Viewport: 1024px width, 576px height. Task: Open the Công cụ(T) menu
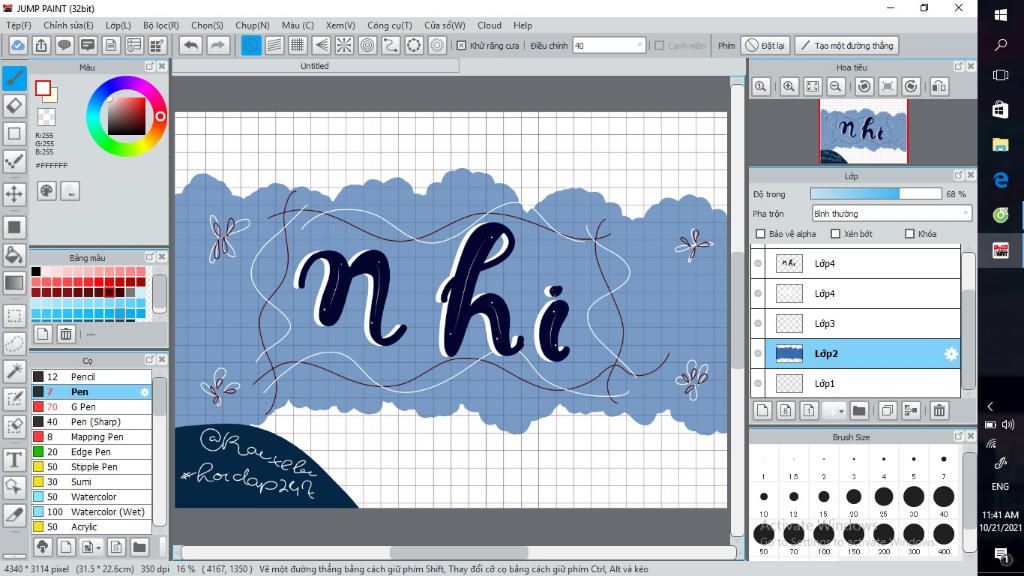[389, 25]
